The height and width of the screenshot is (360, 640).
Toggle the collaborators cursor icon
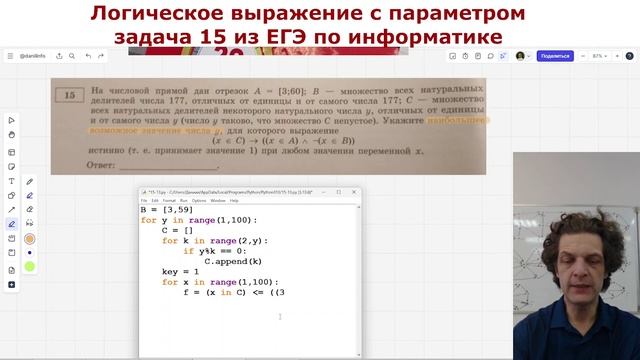pos(503,56)
